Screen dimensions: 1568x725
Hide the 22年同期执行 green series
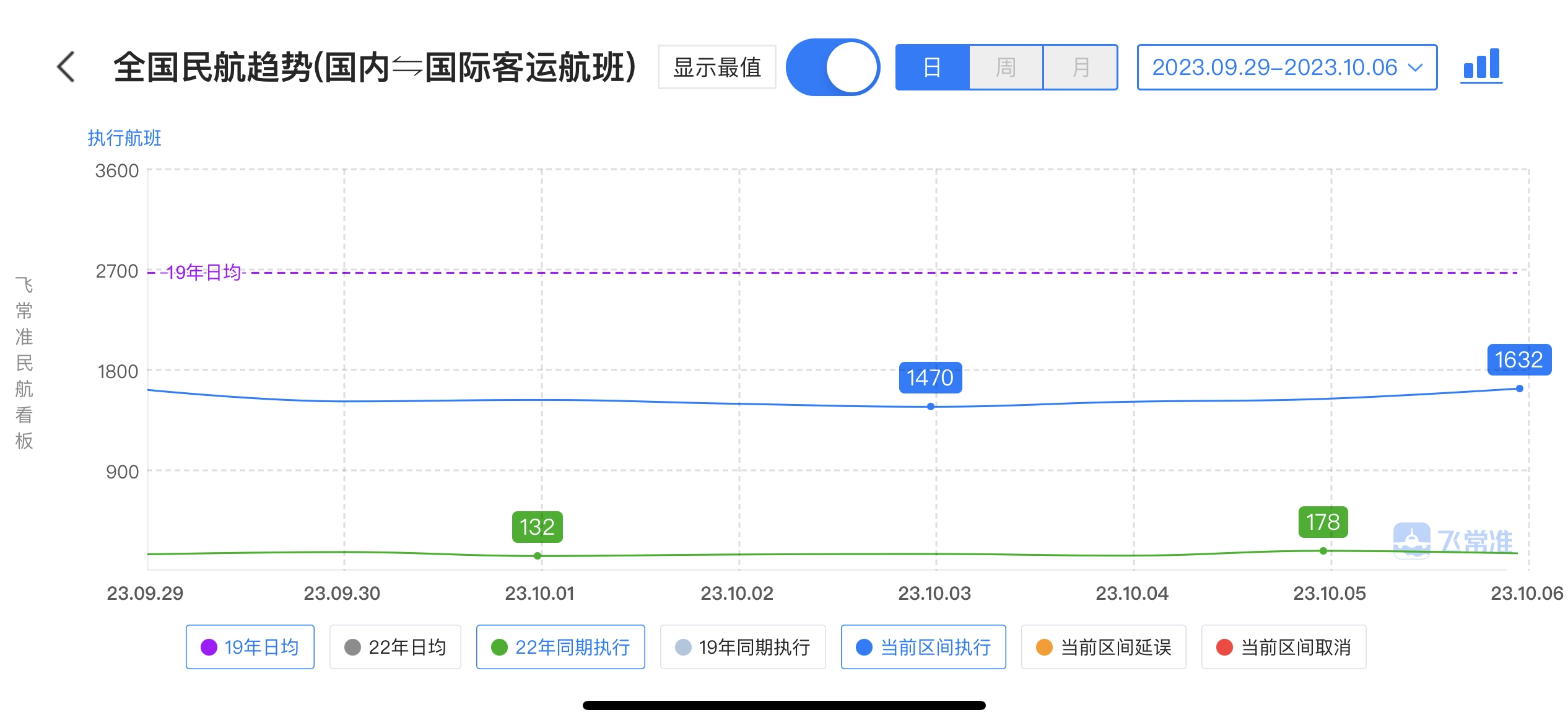tap(560, 647)
